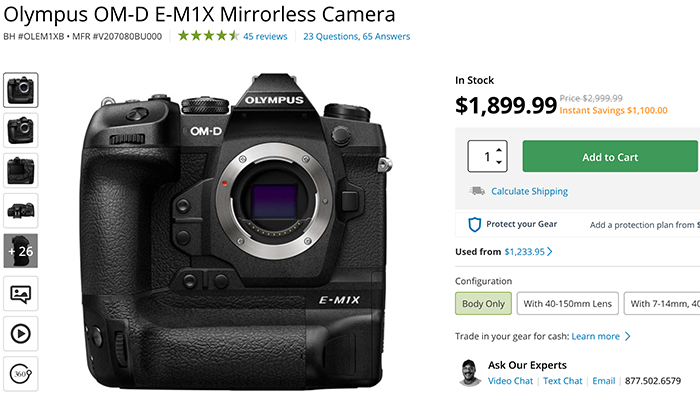Choose the With 40-150mm Lens configuration

pos(567,303)
